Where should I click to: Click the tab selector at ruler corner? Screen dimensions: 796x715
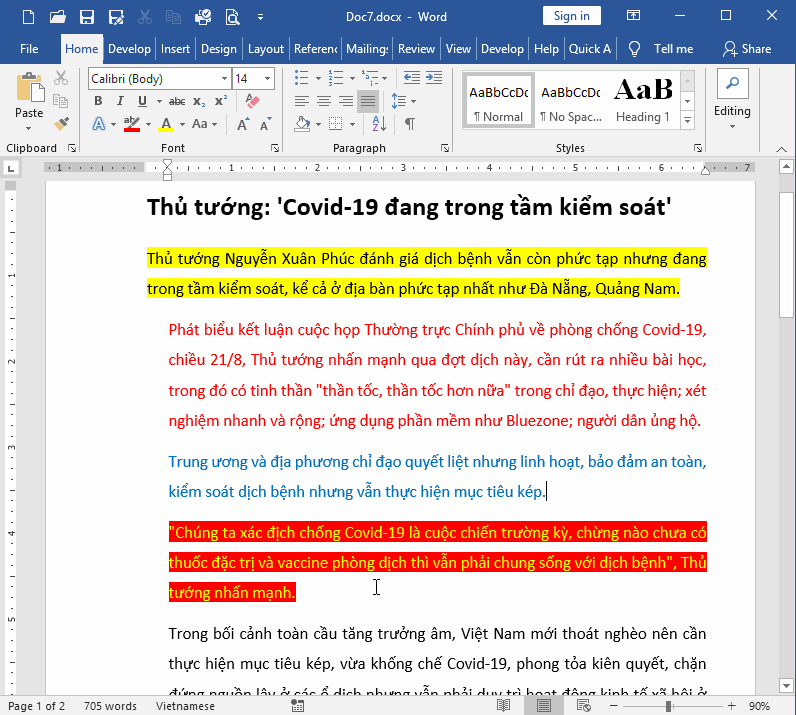[x=11, y=168]
